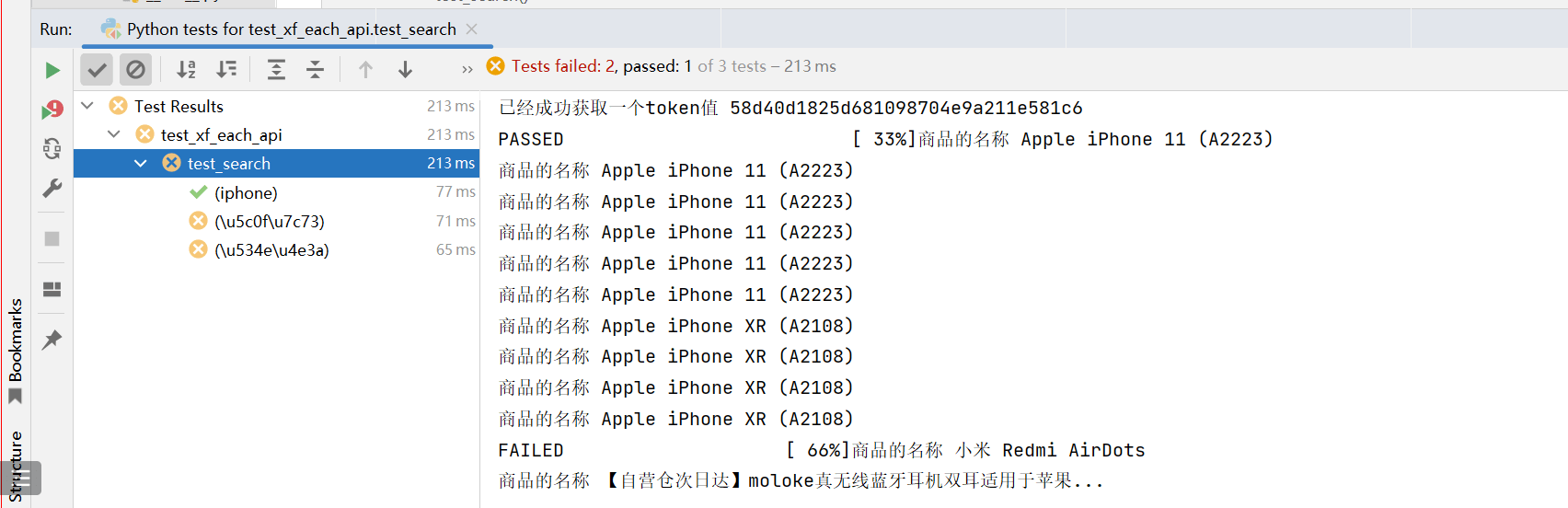Screen dimensions: 1568x508
Task: Rerun failed tests icon
Action: coord(52,110)
